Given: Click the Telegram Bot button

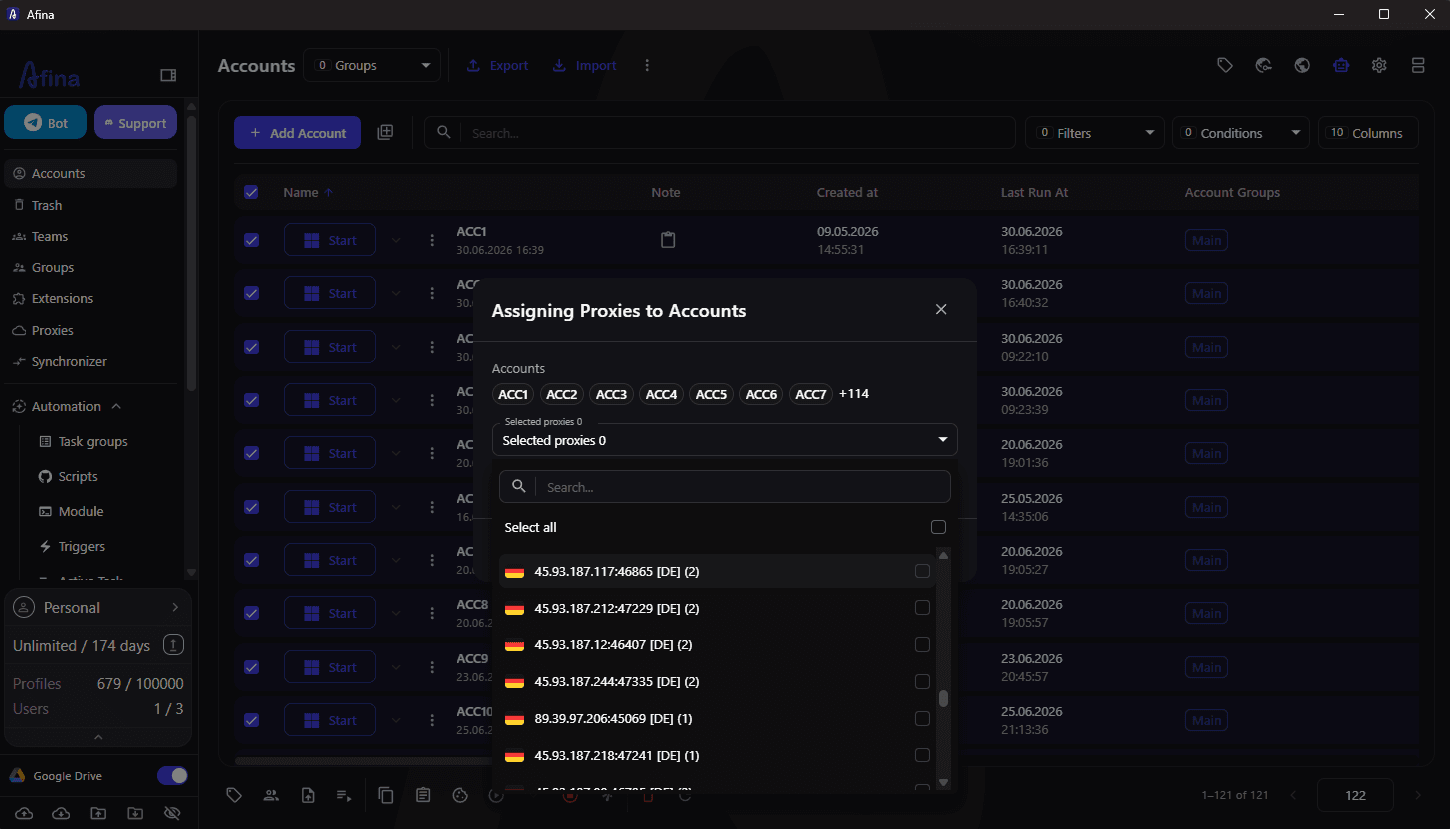Looking at the screenshot, I should pyautogui.click(x=46, y=122).
